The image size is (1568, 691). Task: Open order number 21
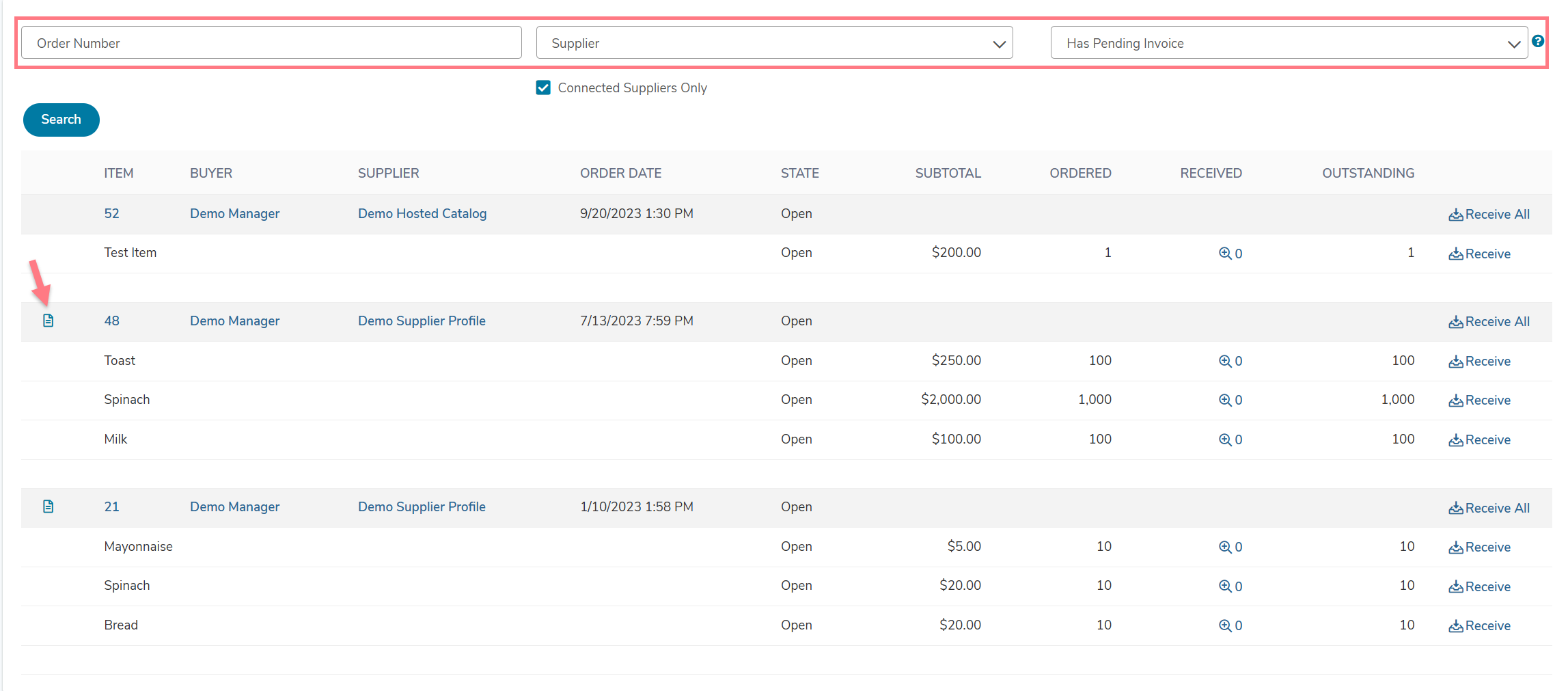(x=111, y=506)
